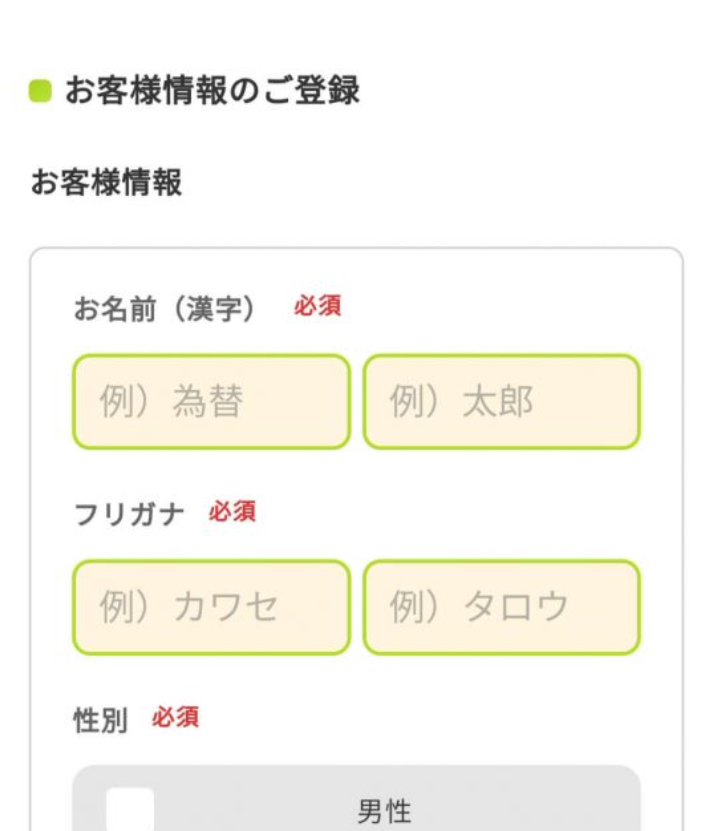
Task: Click the カワセ placeholder text in furigana box
Action: (x=226, y=607)
